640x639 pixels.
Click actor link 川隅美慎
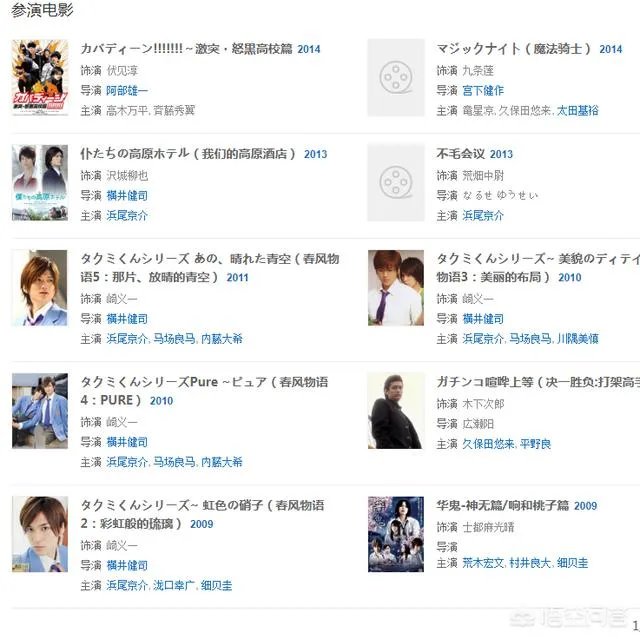pos(578,338)
